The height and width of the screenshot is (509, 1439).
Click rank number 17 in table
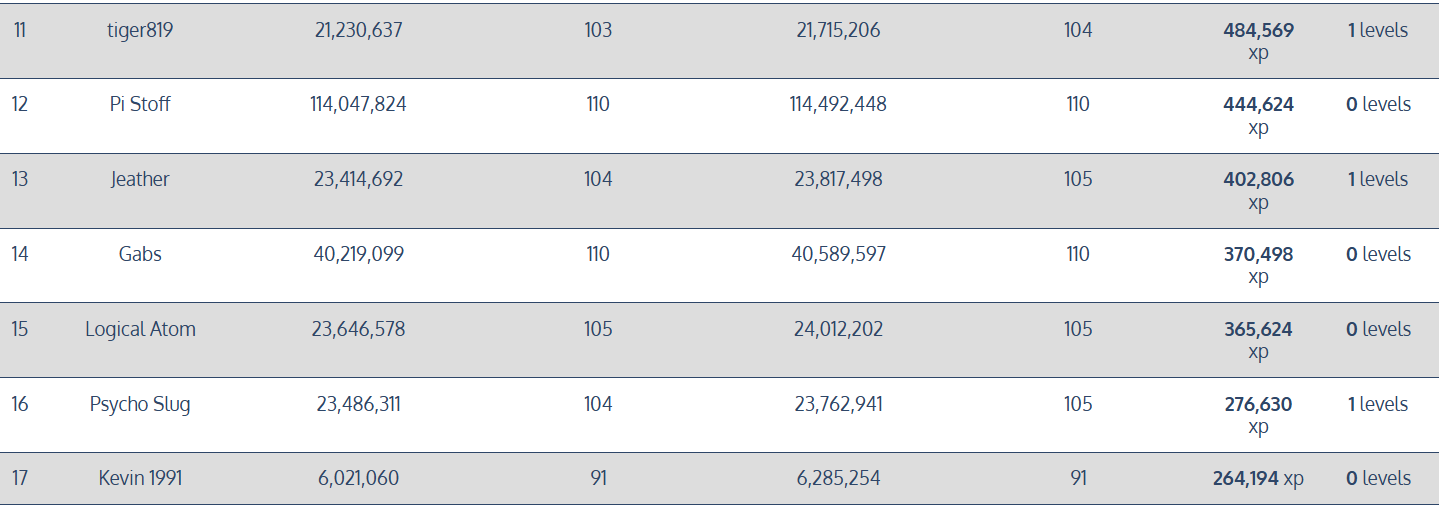click(x=20, y=478)
